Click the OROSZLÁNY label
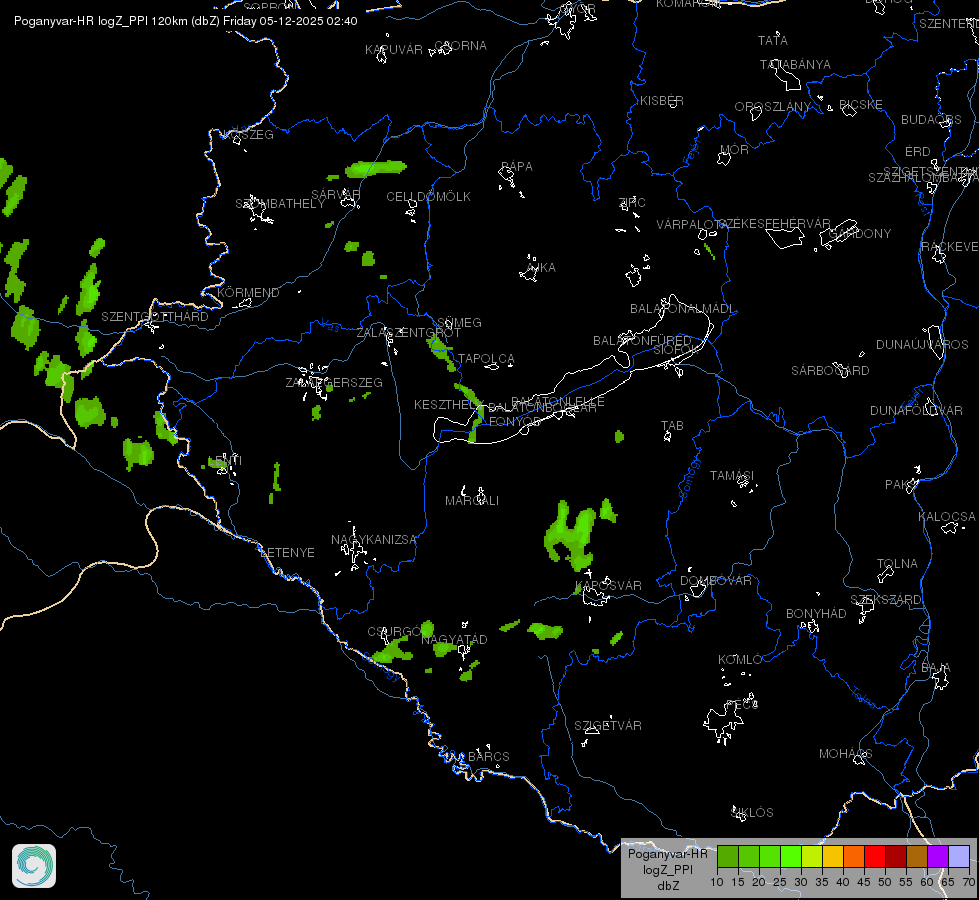979x900 pixels. pyautogui.click(x=772, y=107)
